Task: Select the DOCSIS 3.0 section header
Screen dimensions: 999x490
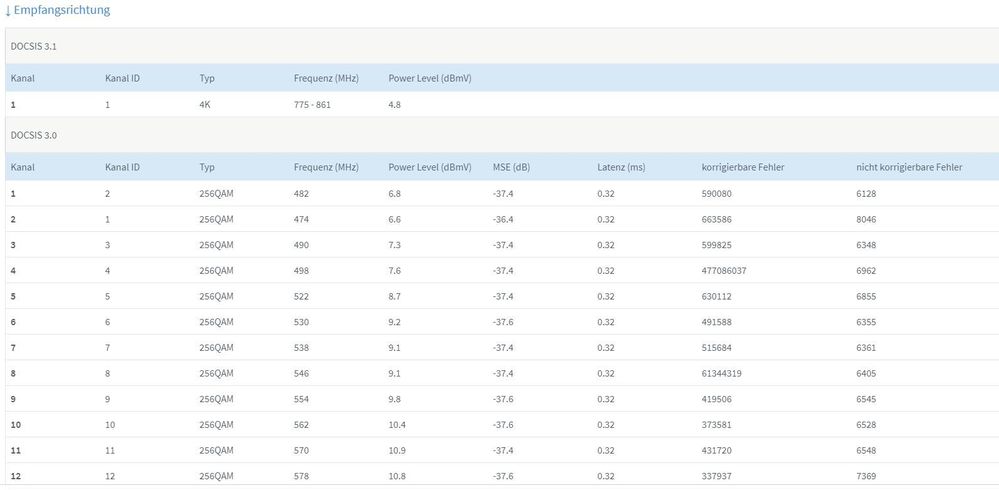Action: [33, 134]
